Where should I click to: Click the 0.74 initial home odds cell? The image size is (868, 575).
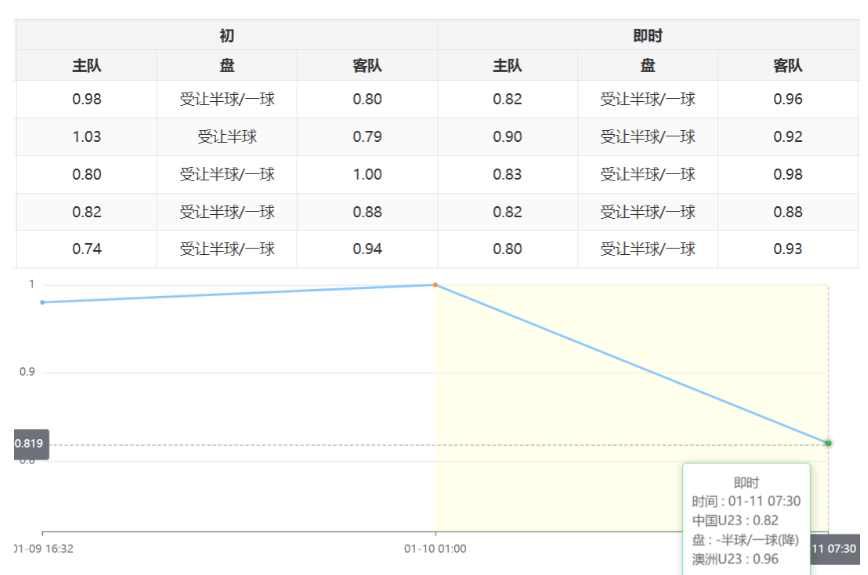pyautogui.click(x=87, y=249)
